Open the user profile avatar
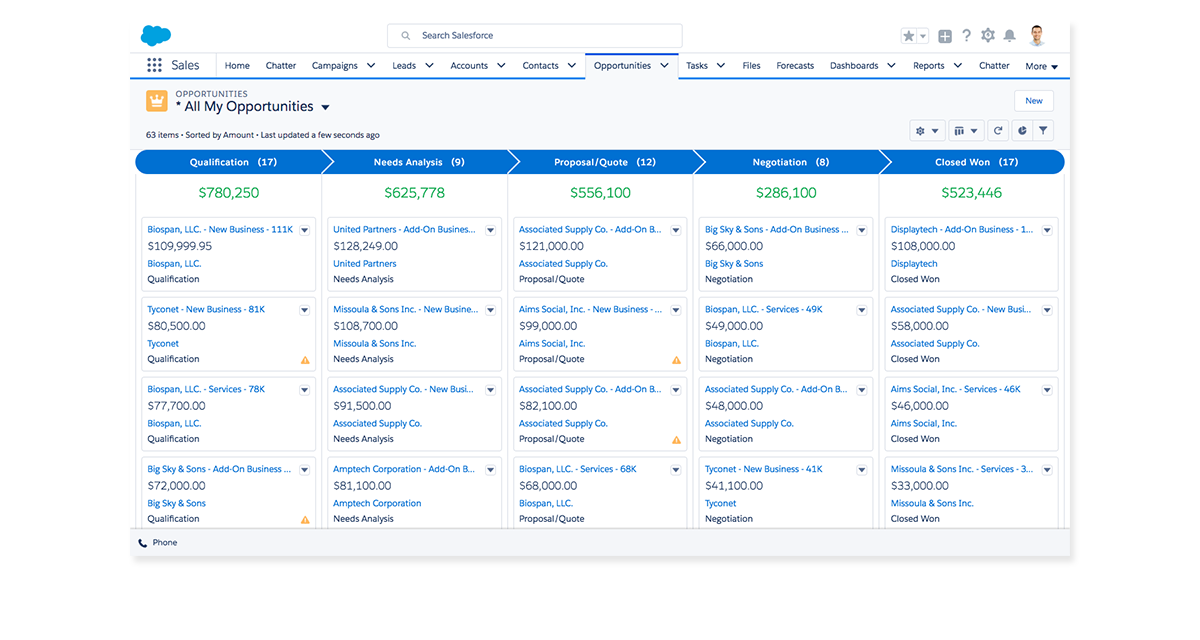Screen dimensions: 1200x640 tap(1037, 36)
